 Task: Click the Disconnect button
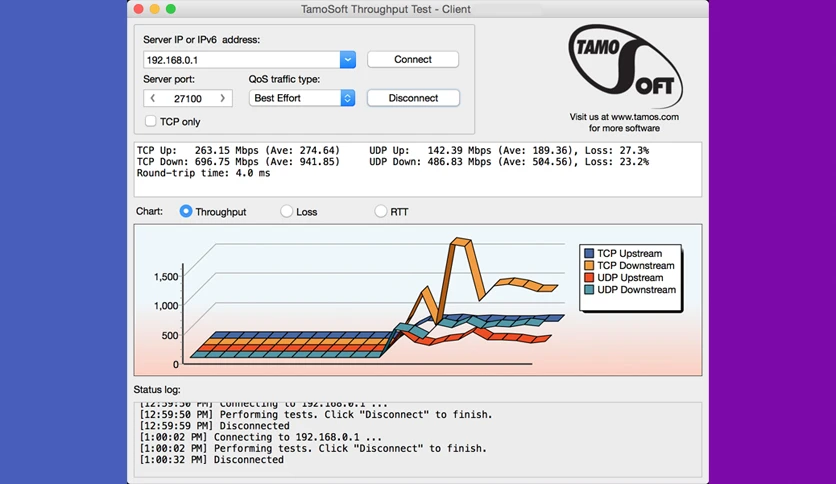[413, 98]
